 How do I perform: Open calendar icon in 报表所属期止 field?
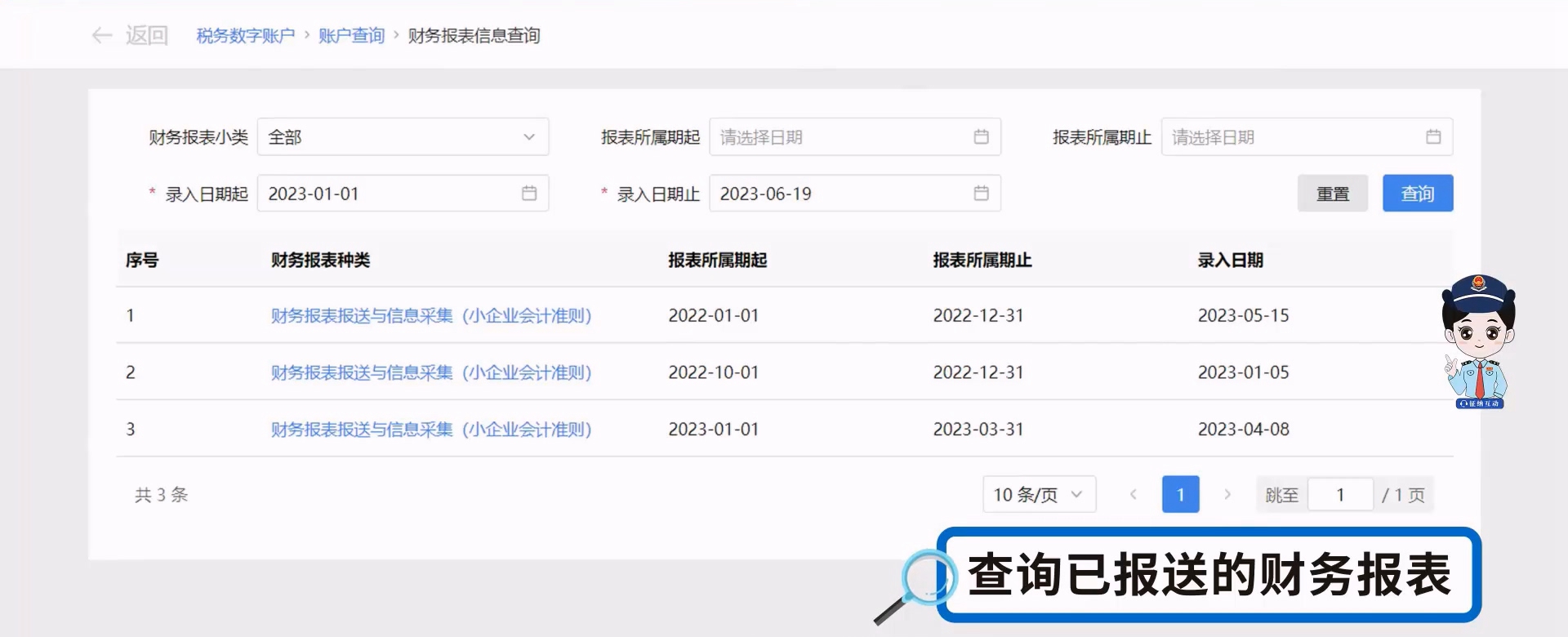pyautogui.click(x=1432, y=137)
